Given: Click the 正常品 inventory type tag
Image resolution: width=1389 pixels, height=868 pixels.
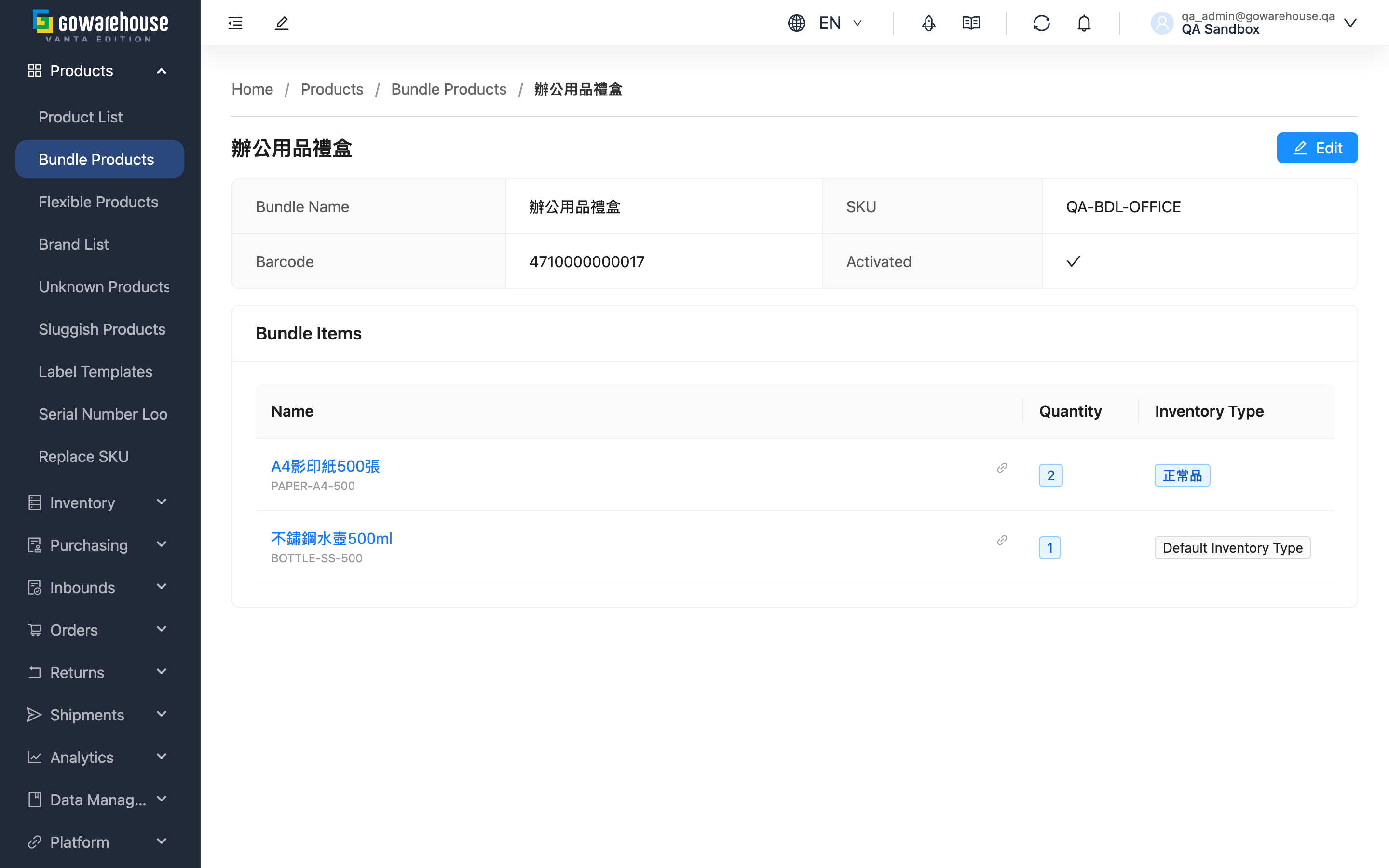Looking at the screenshot, I should pyautogui.click(x=1182, y=475).
